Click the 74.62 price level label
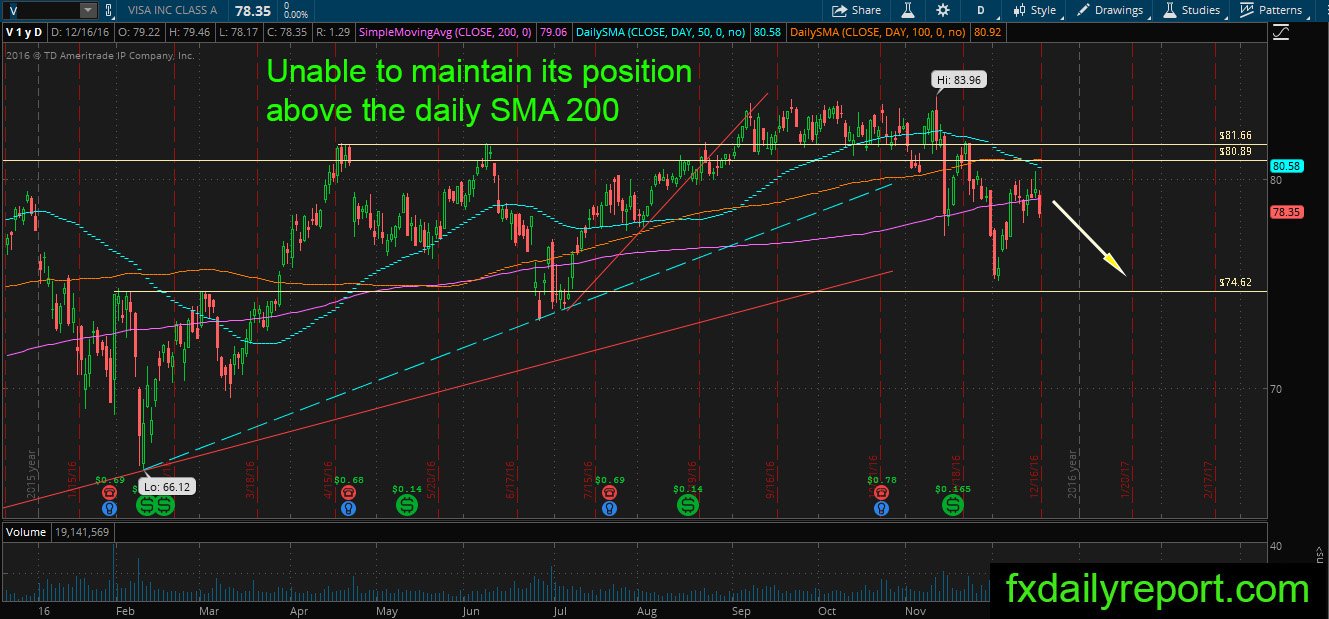 1236,283
